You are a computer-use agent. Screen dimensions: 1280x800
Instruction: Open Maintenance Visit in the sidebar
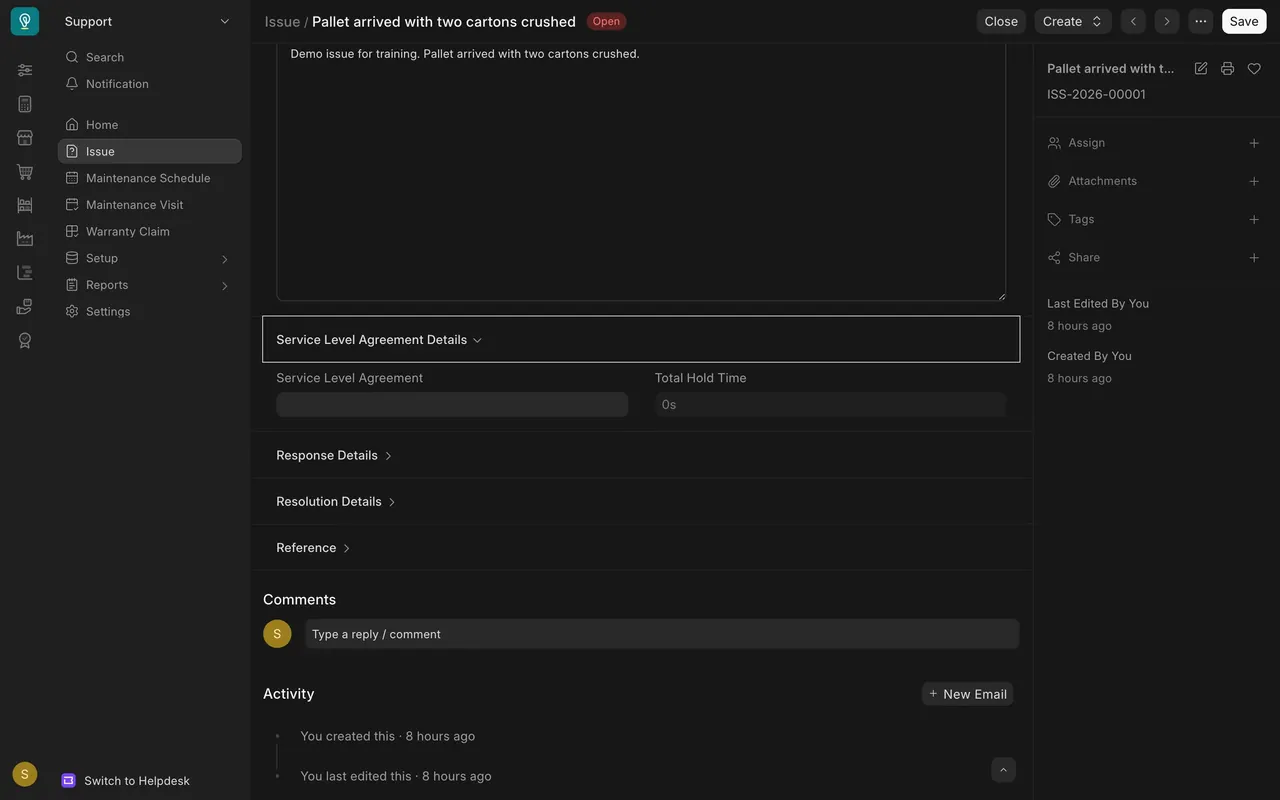coord(149,205)
